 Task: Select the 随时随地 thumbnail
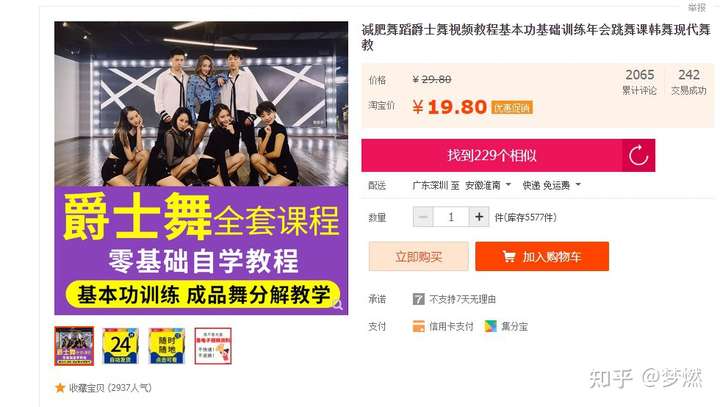(x=167, y=346)
